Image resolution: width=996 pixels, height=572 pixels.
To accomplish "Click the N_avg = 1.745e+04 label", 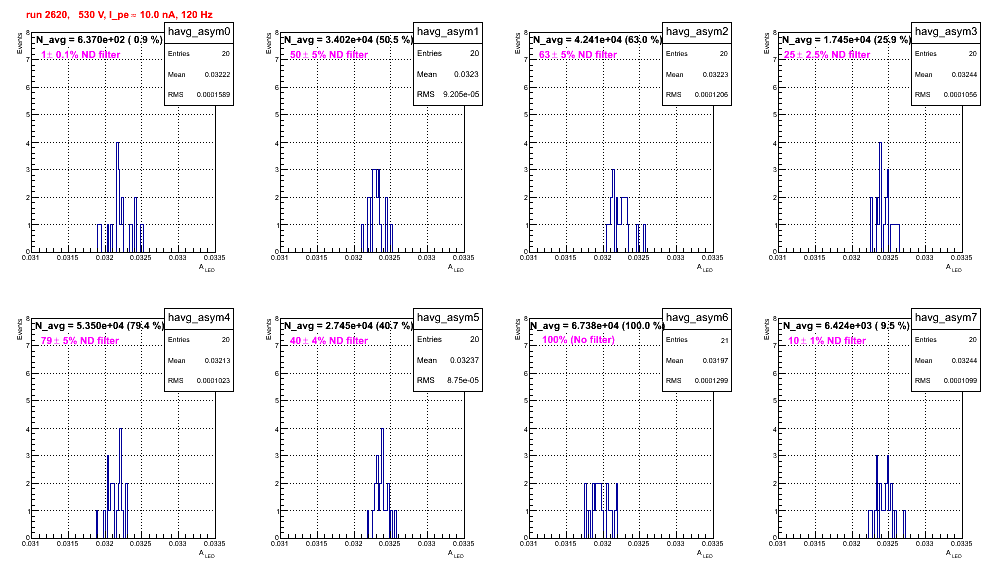I will pos(846,39).
